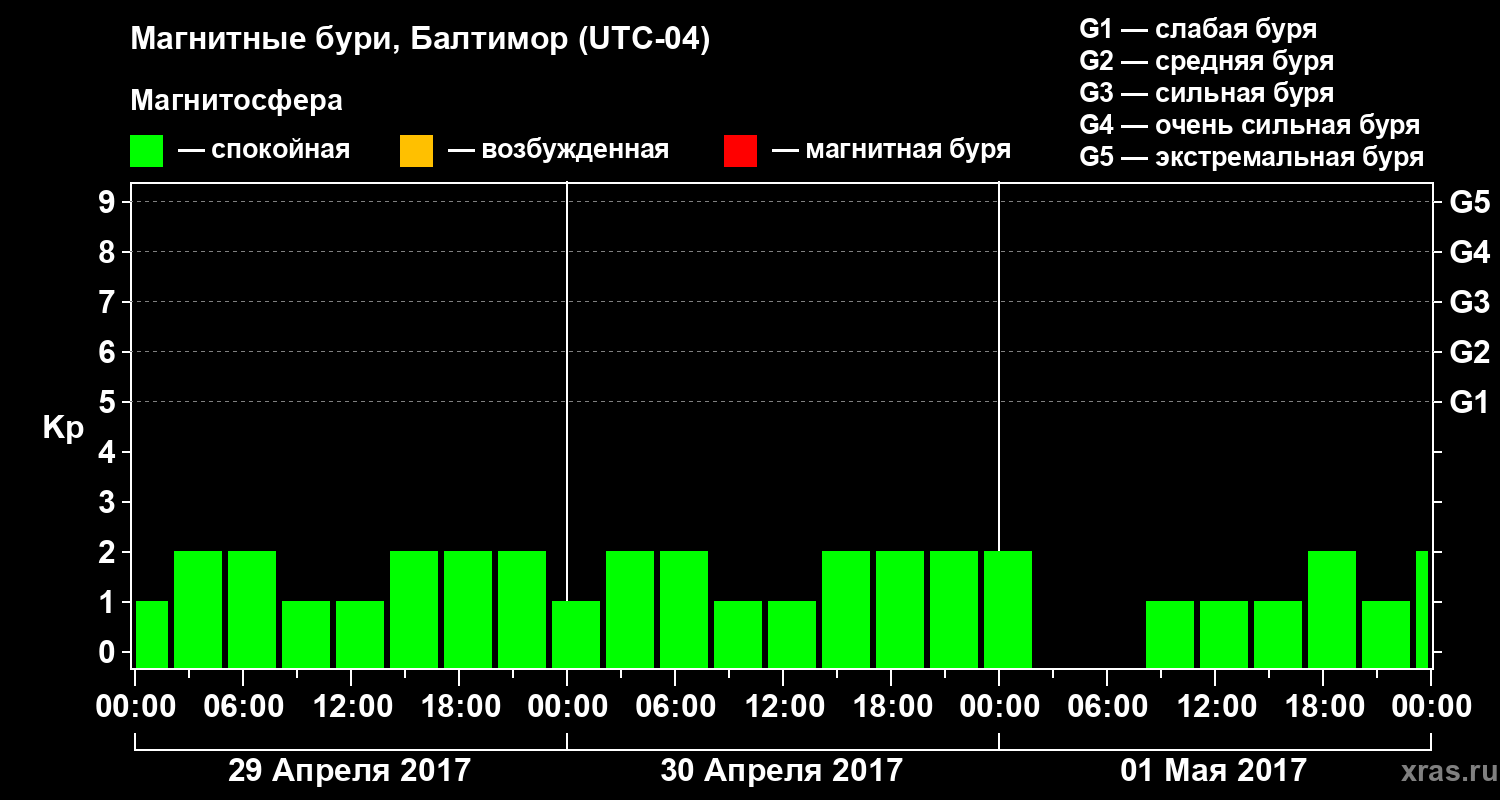This screenshot has width=1500, height=800.
Task: Click the '29 Апреля 2017' date label
Action: pos(350,770)
